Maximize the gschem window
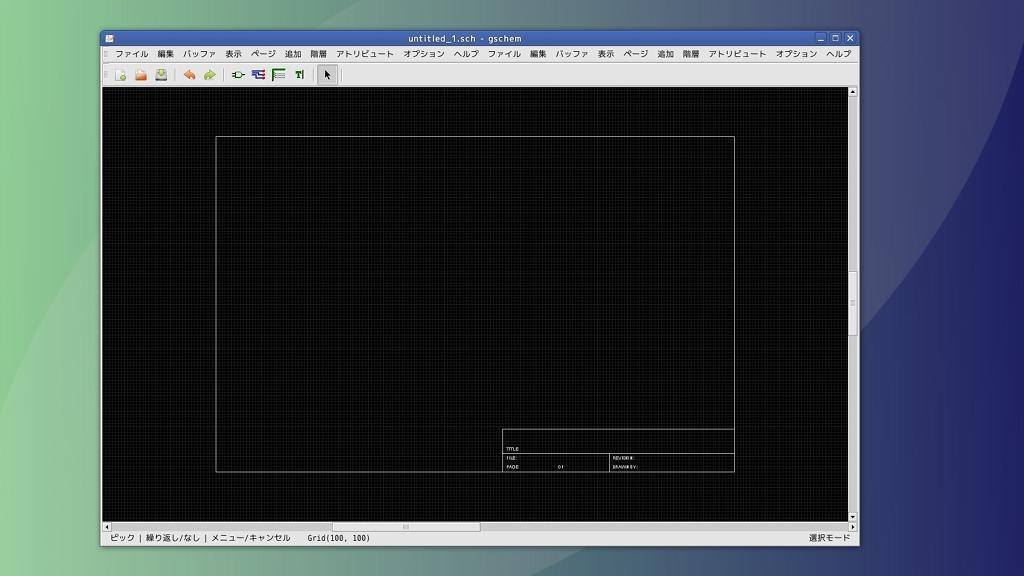Image resolution: width=1024 pixels, height=576 pixels. point(836,38)
